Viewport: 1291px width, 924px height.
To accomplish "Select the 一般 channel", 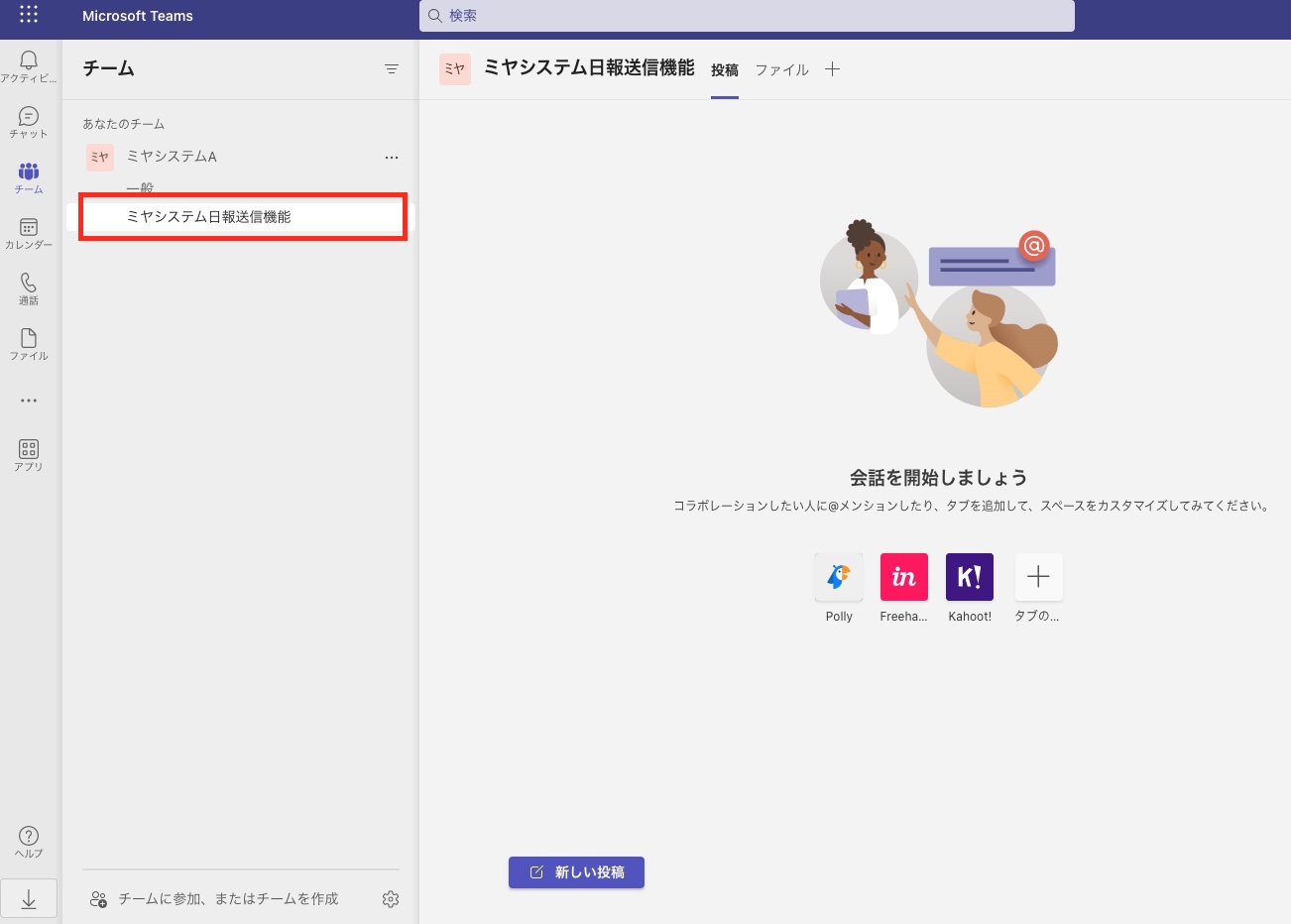I will tap(140, 188).
